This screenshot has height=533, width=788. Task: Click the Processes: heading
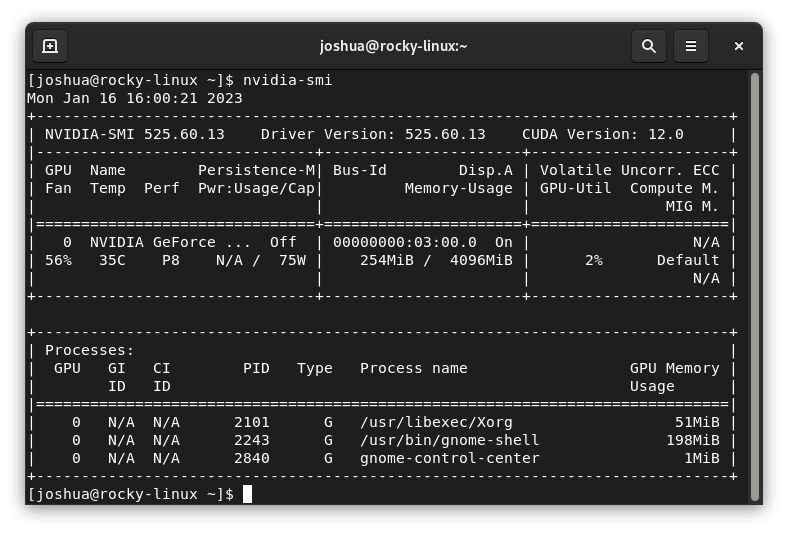tap(89, 350)
